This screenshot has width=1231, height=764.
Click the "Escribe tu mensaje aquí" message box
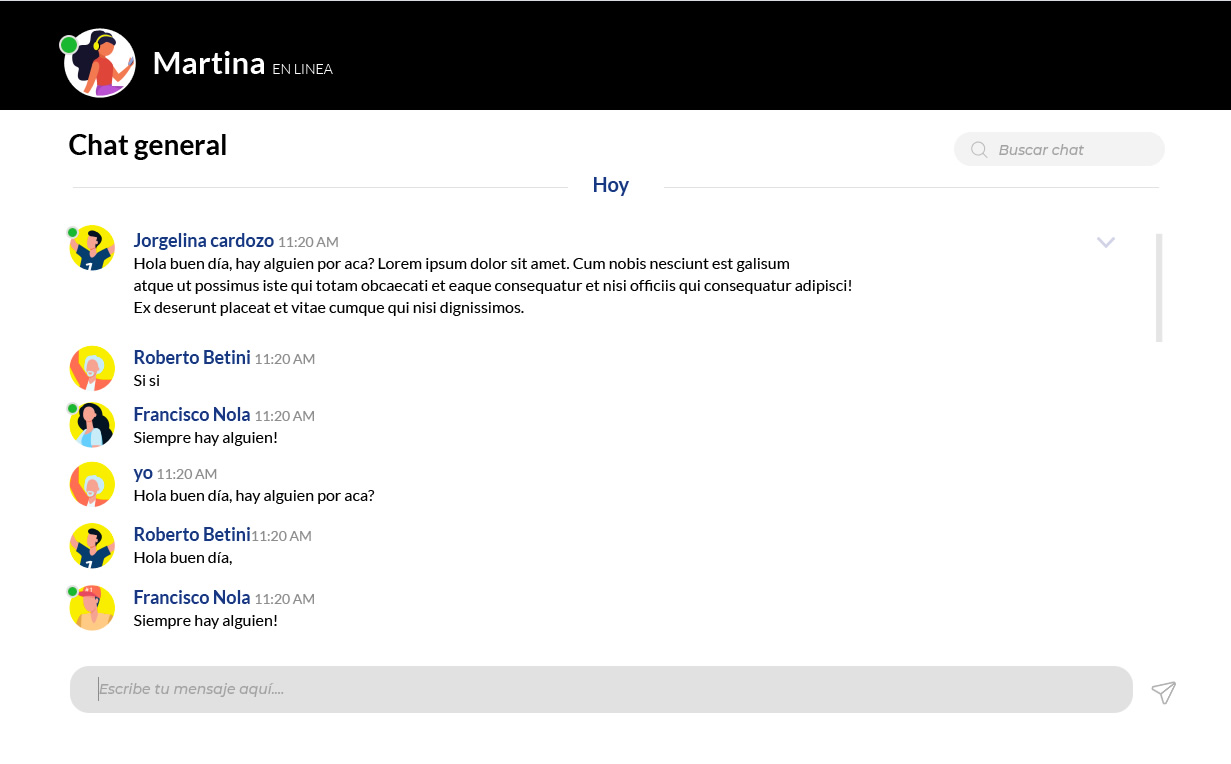[600, 689]
